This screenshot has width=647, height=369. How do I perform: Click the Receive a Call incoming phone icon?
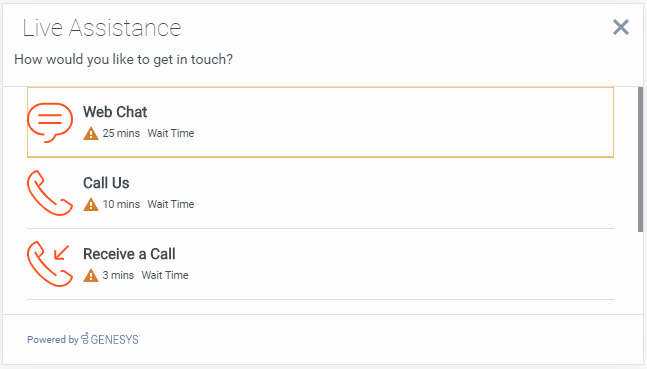tap(50, 264)
